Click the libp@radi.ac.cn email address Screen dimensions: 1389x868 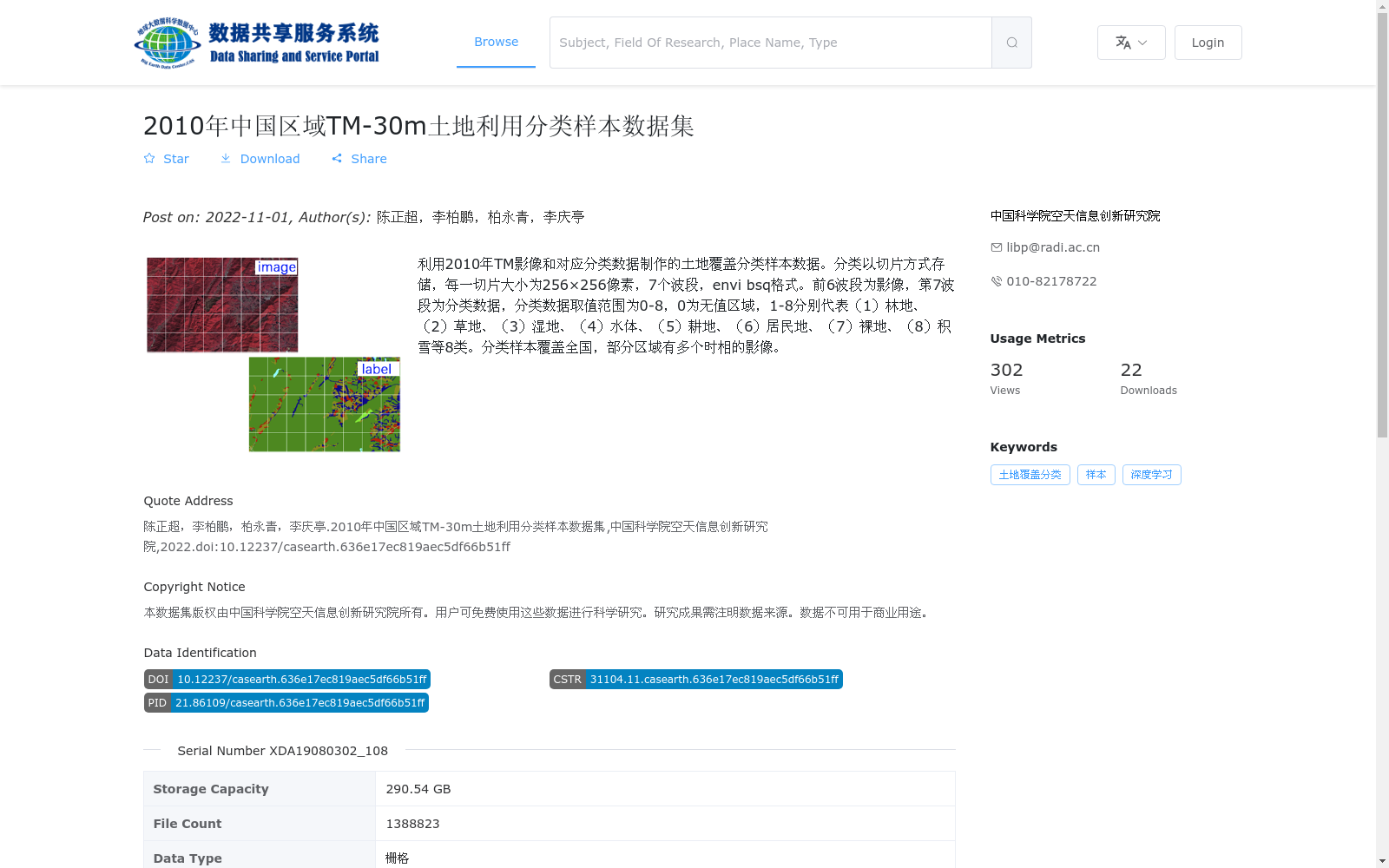[1053, 247]
